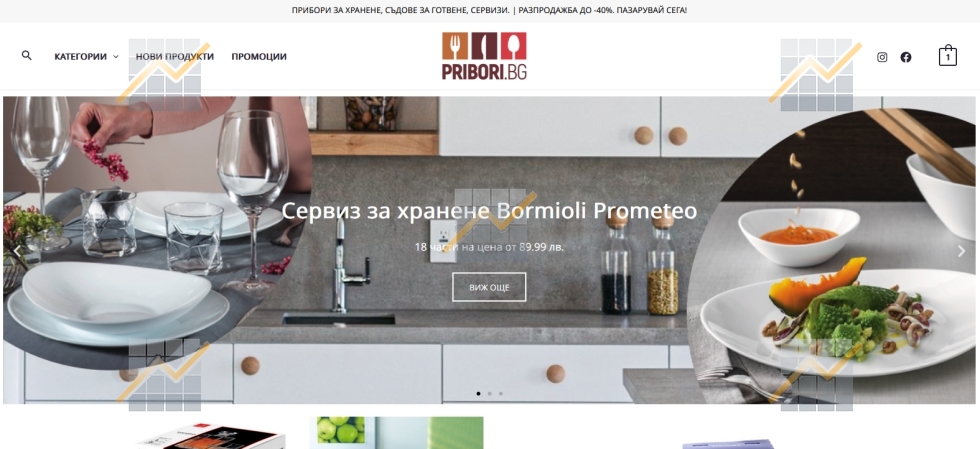Go to the previous slide arrow
Image resolution: width=980 pixels, height=449 pixels.
click(x=18, y=251)
